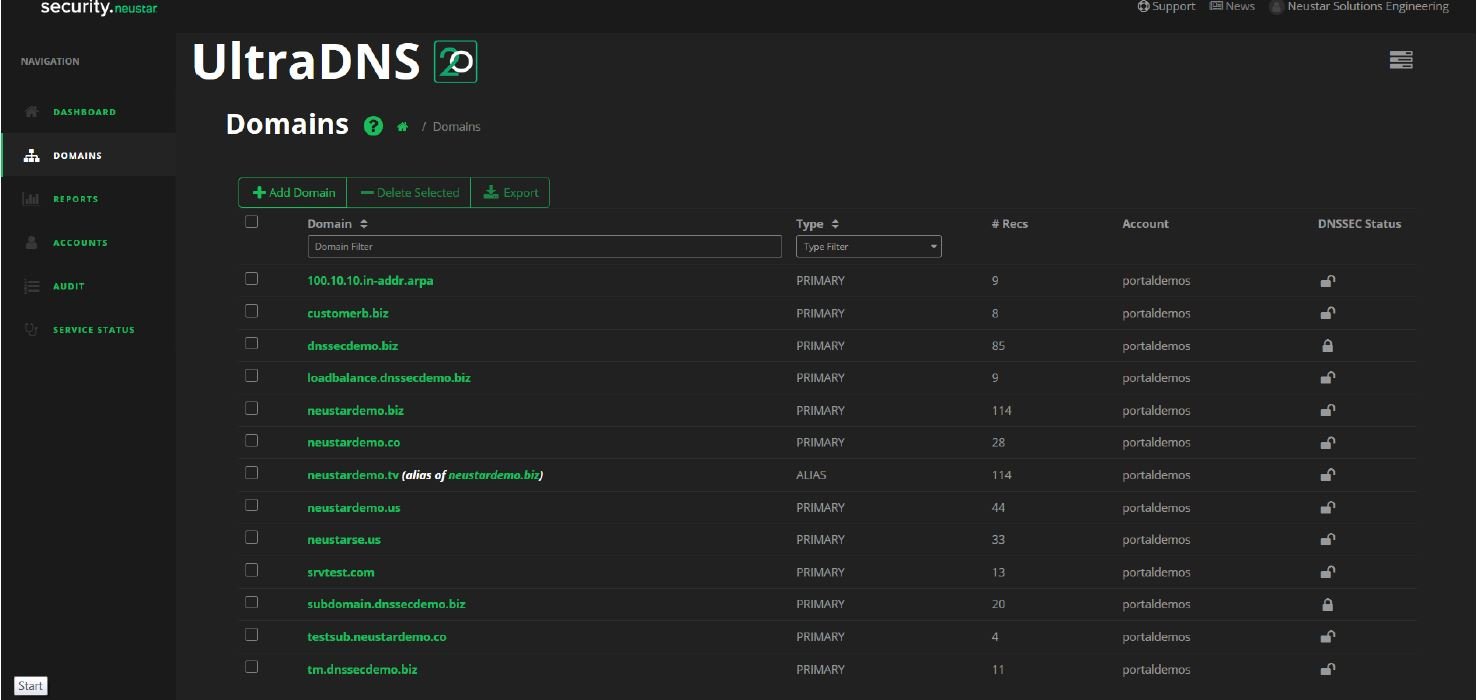Click the Add Domain button

coord(293,193)
